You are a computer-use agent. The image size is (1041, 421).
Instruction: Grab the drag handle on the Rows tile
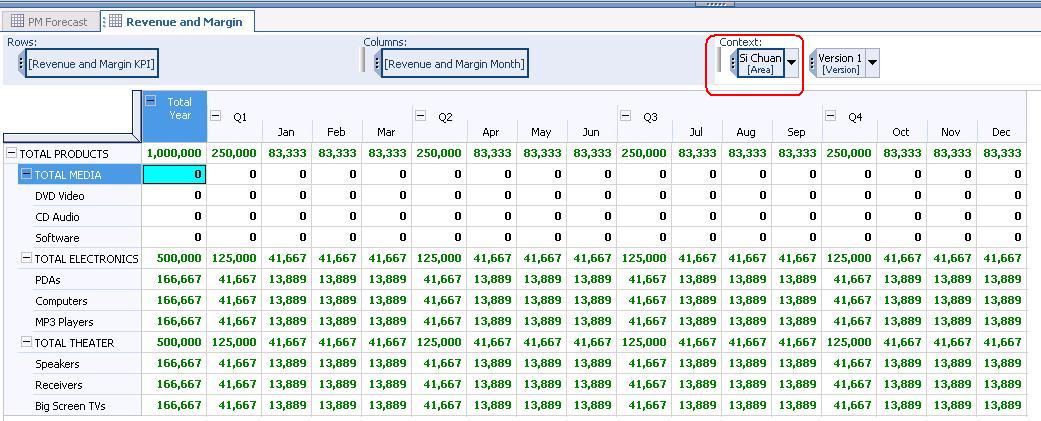[x=21, y=64]
